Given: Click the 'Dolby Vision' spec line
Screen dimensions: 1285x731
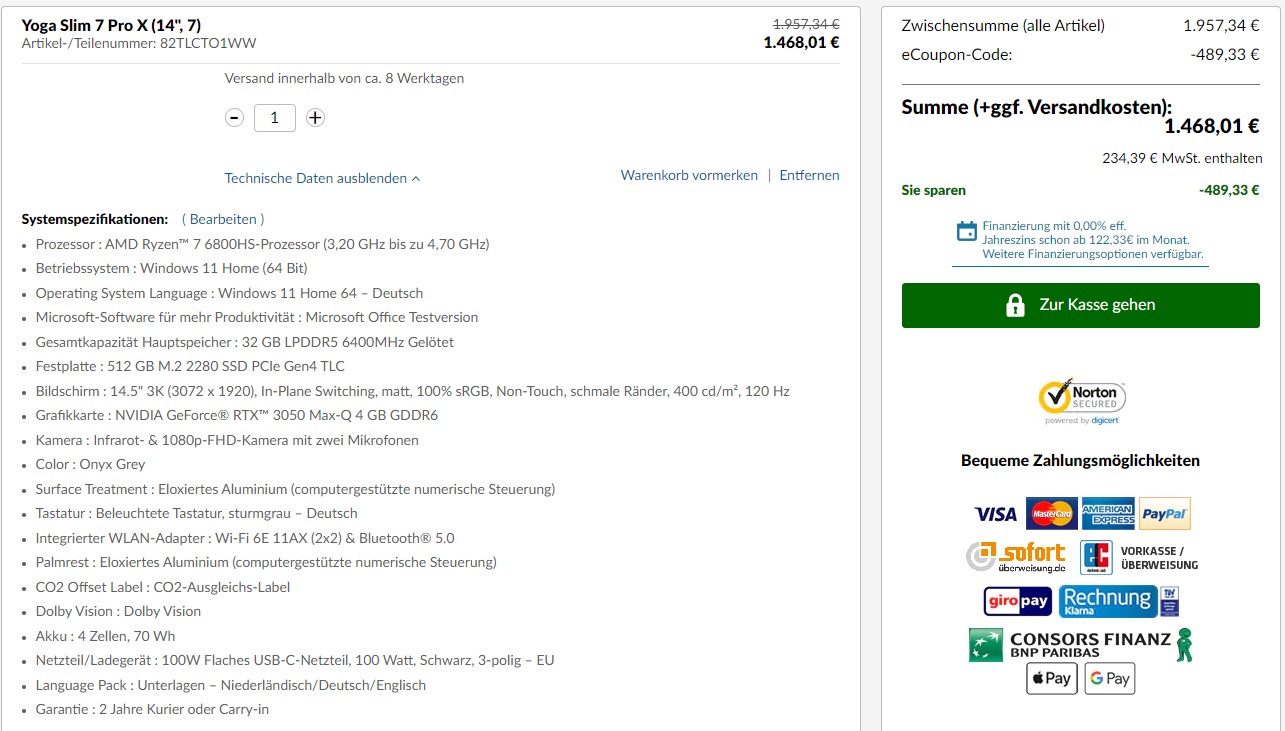Looking at the screenshot, I should pyautogui.click(x=118, y=611).
